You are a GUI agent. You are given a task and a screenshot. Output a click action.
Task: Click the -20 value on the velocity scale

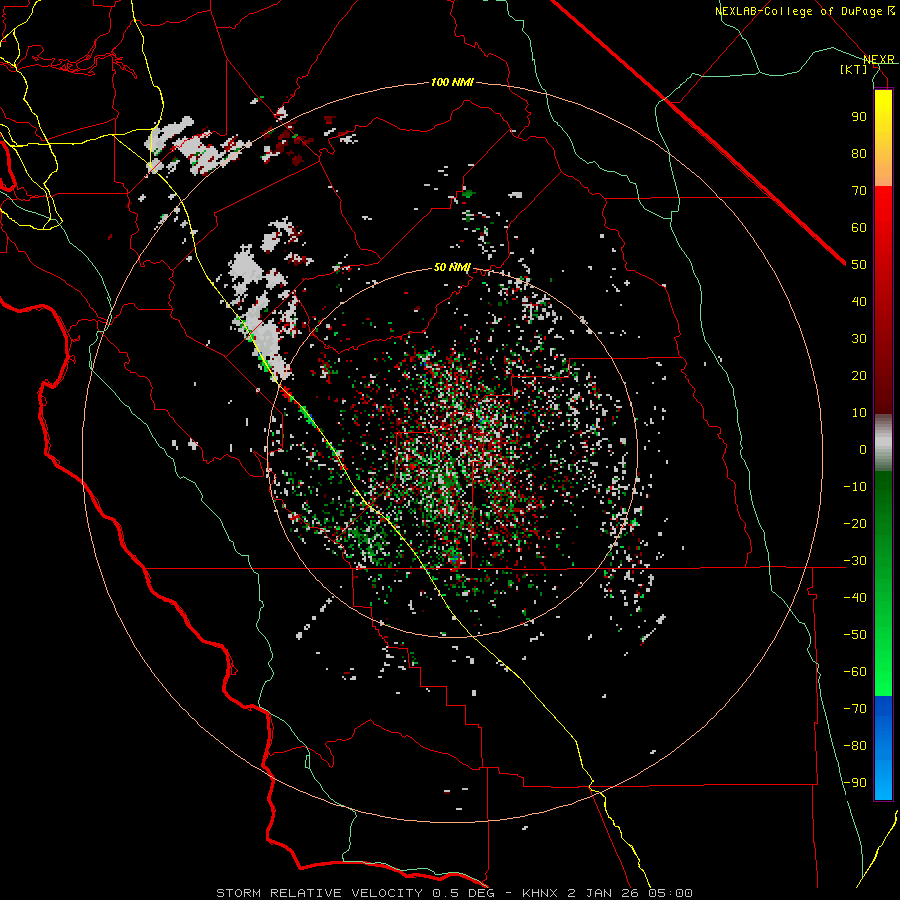[x=855, y=524]
